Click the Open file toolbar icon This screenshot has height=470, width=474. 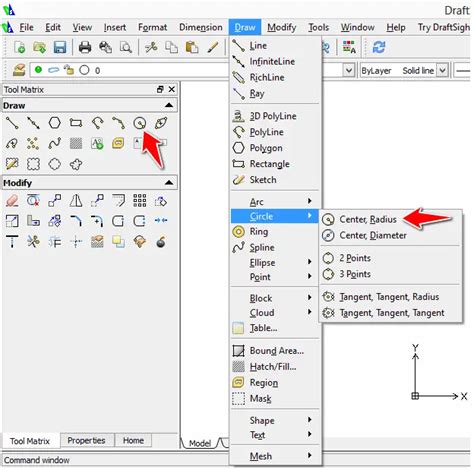point(40,47)
